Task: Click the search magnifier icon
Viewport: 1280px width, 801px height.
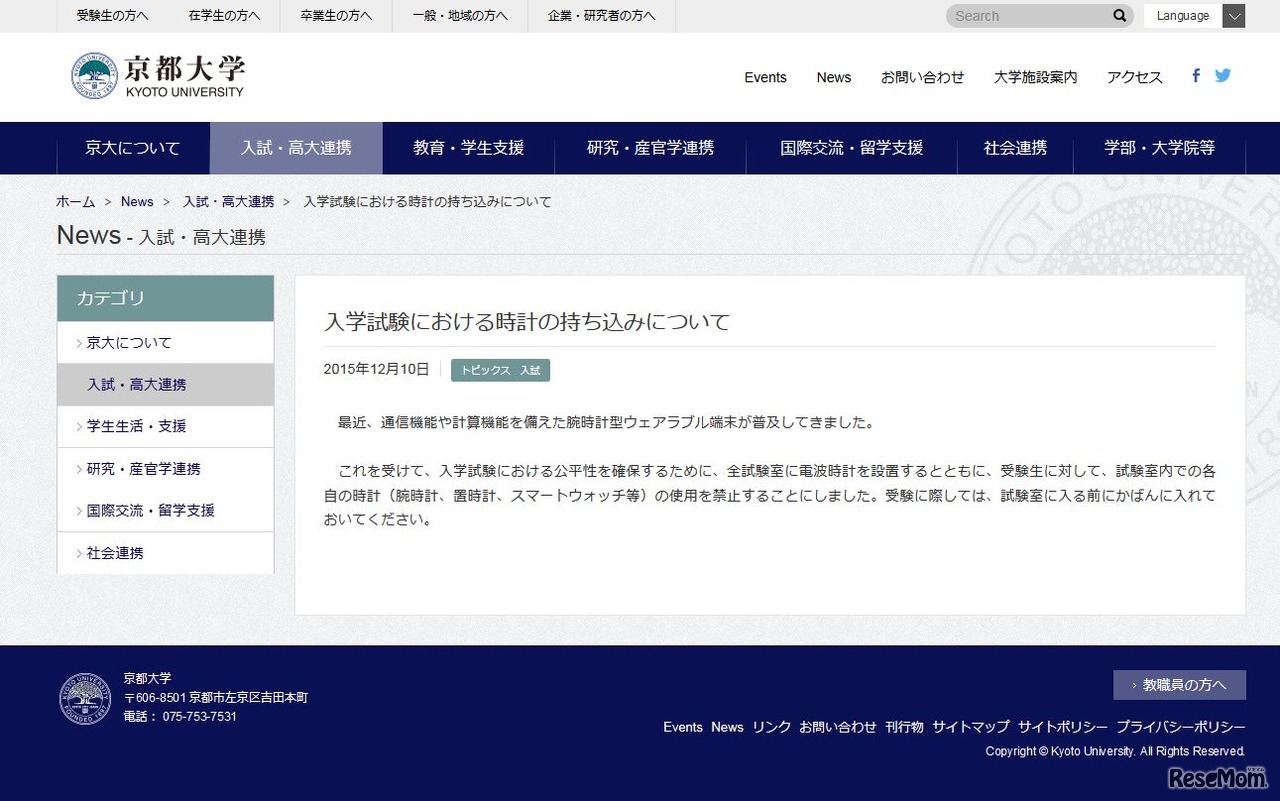Action: tap(1119, 16)
